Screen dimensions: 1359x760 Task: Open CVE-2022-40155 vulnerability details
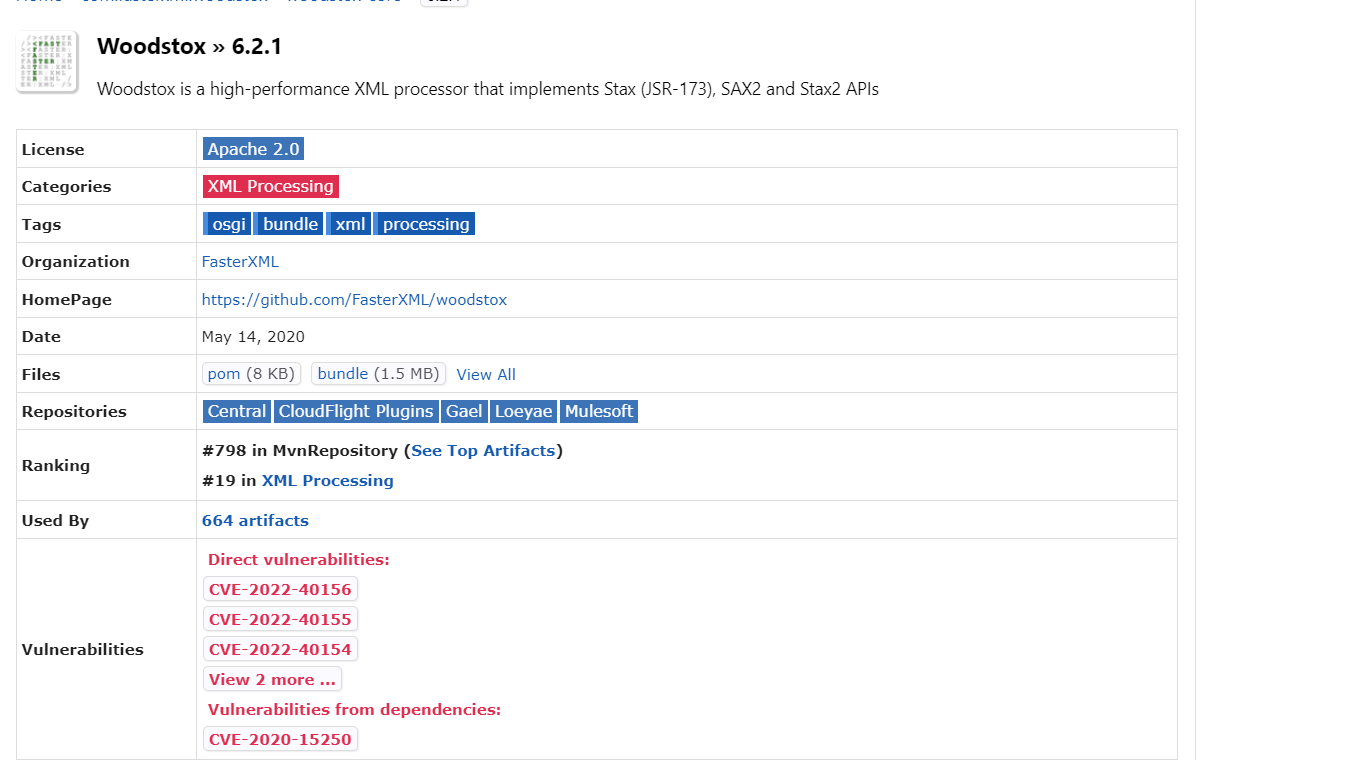pyautogui.click(x=280, y=619)
